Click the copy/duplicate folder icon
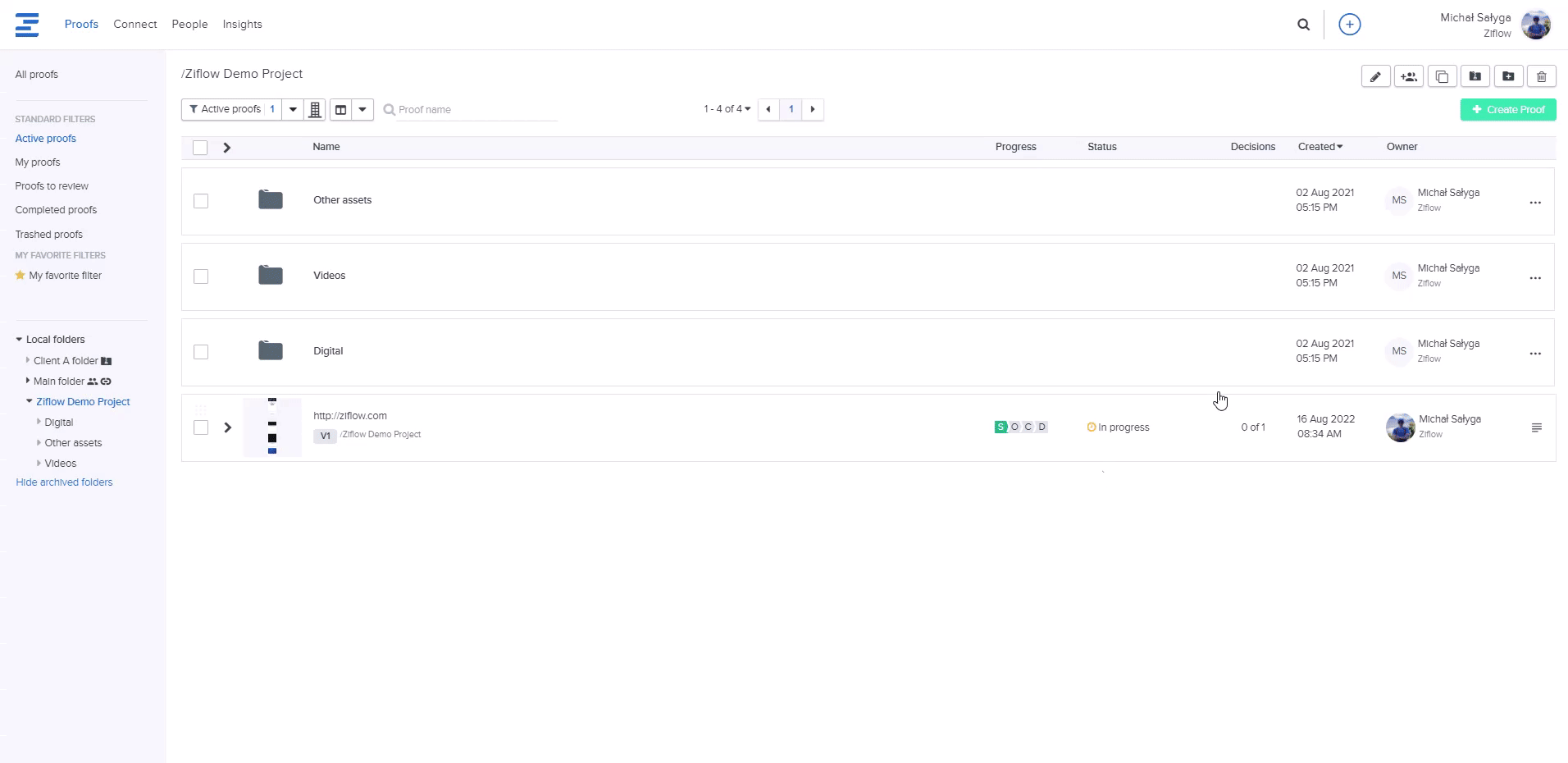The height and width of the screenshot is (763, 1568). pyautogui.click(x=1442, y=76)
